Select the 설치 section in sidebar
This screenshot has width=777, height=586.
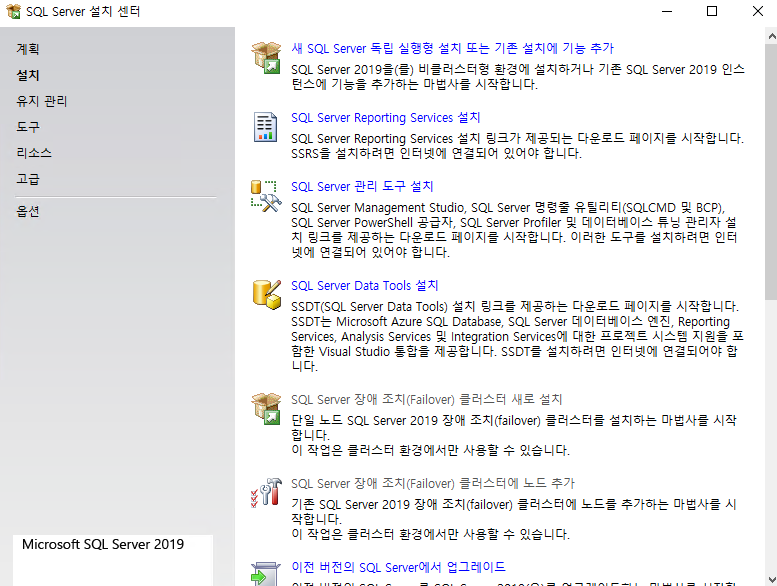coord(28,75)
